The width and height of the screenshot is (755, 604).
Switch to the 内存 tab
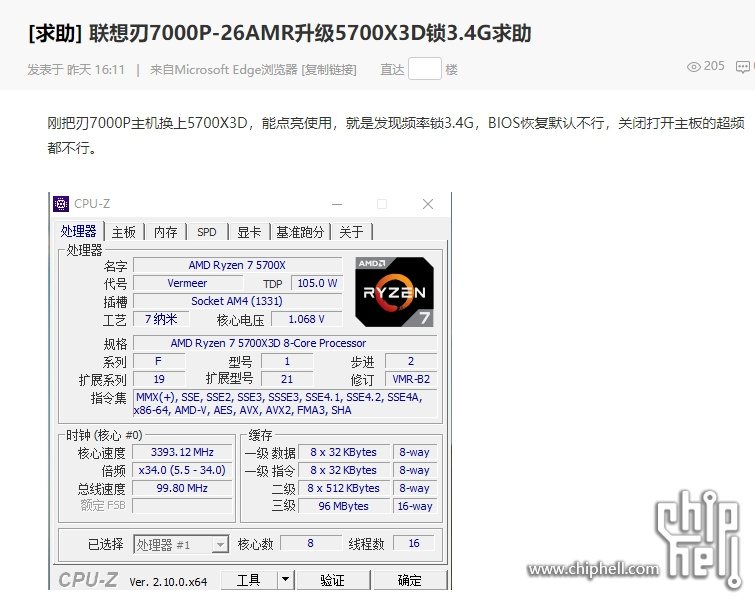tap(166, 232)
